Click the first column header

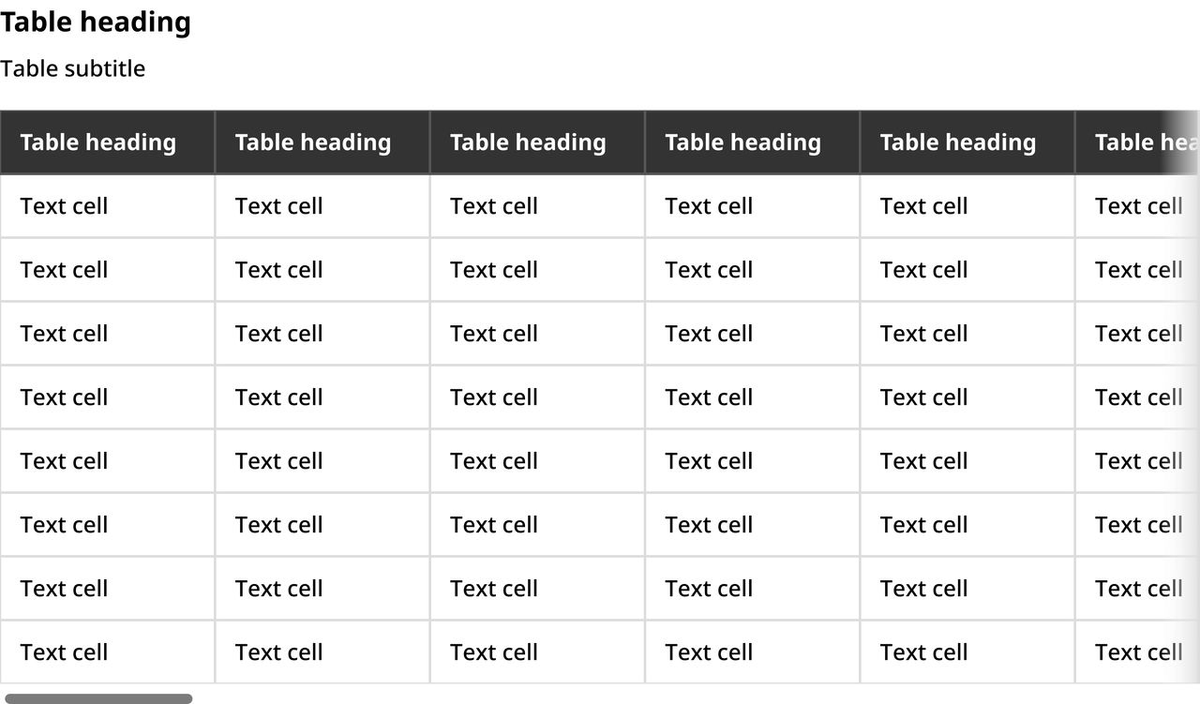click(x=97, y=142)
